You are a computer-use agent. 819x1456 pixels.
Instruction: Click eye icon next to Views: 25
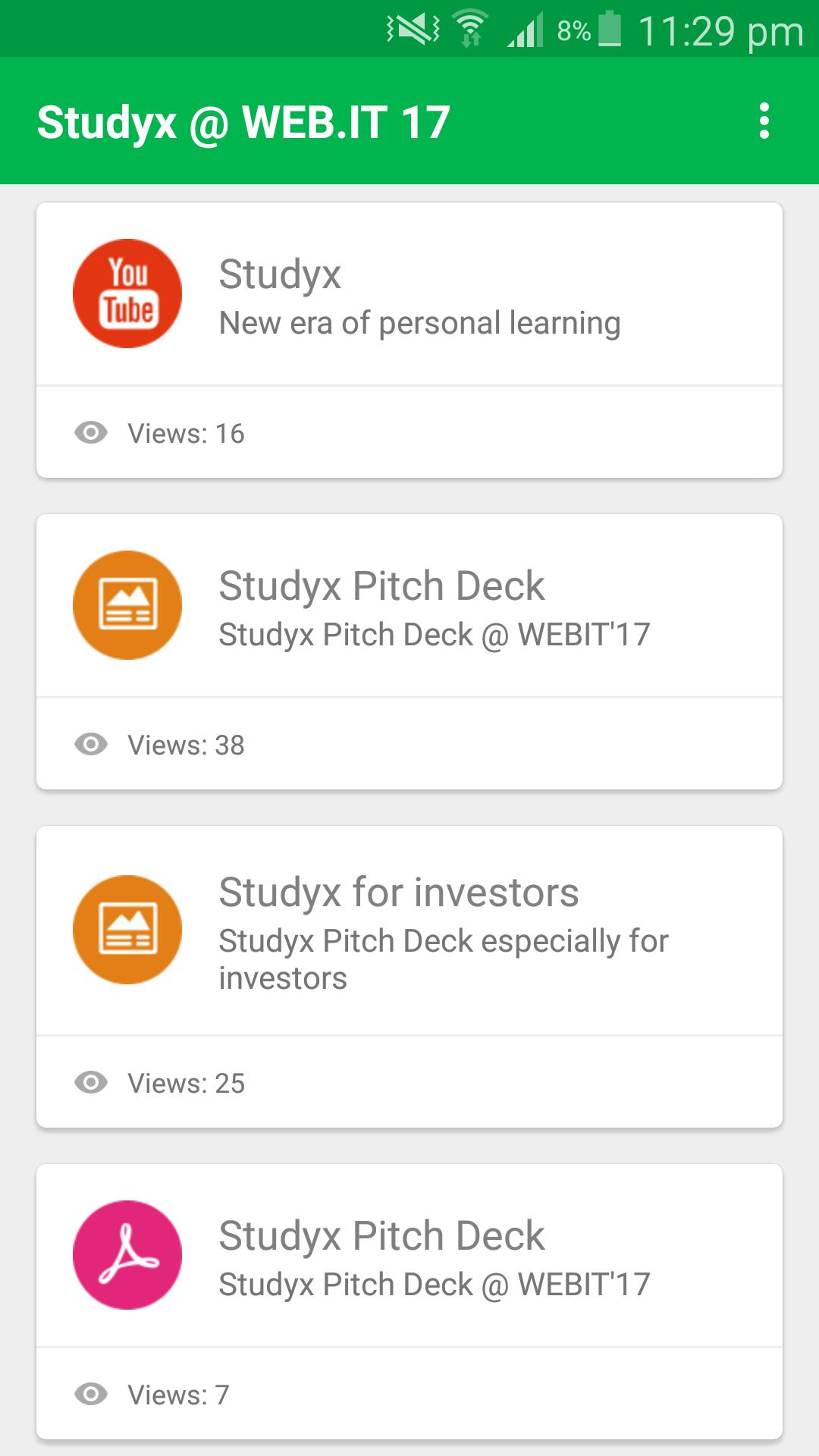[91, 1082]
